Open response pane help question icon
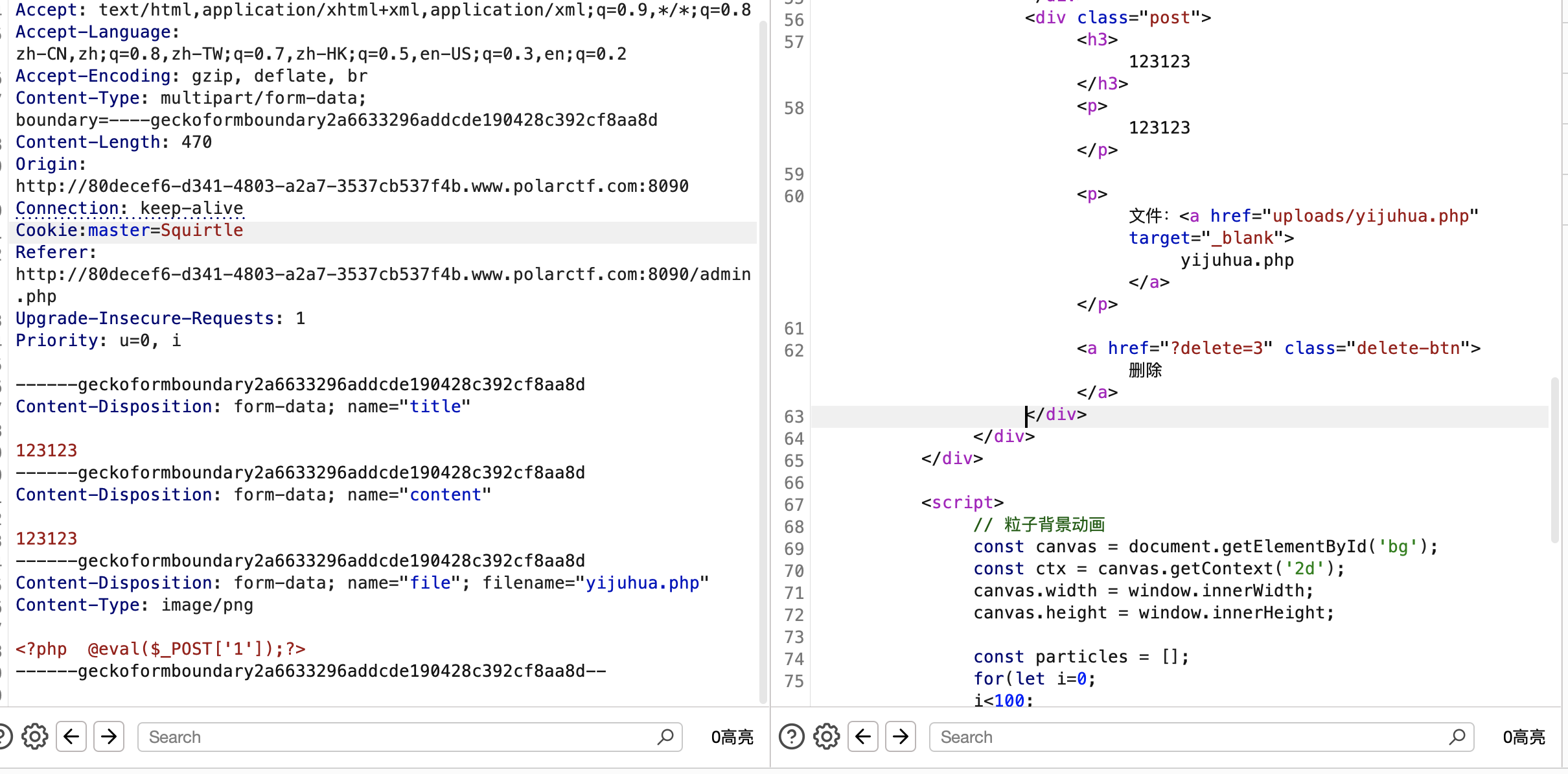This screenshot has height=774, width=1568. click(791, 737)
